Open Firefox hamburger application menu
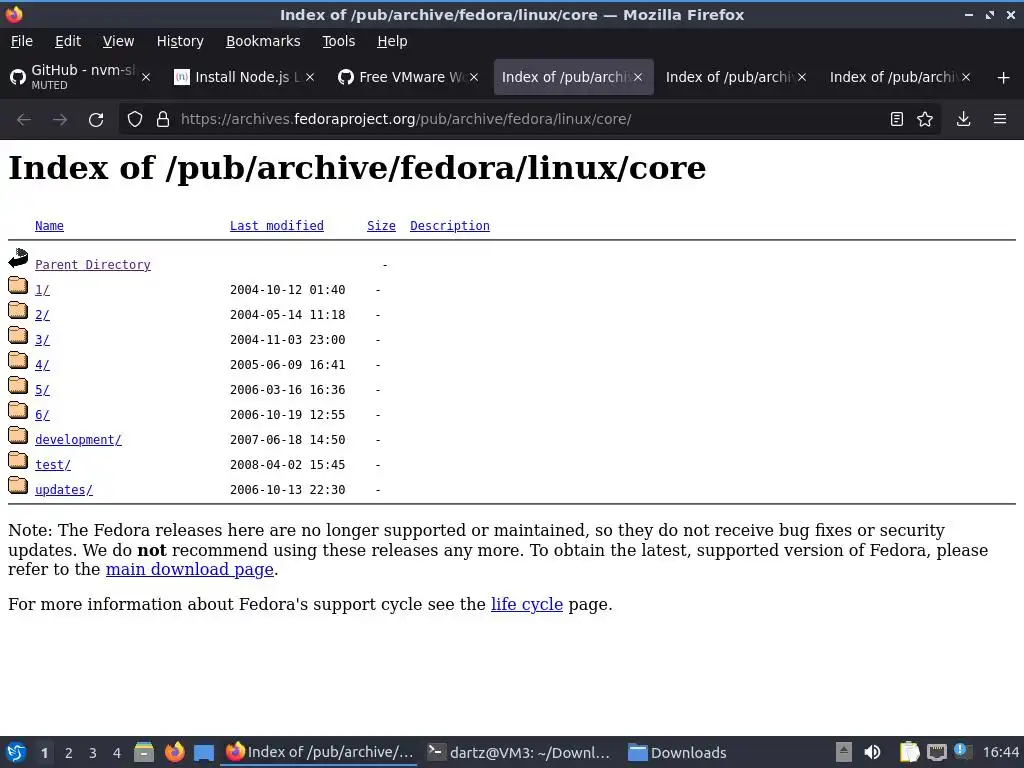 pos(1000,119)
